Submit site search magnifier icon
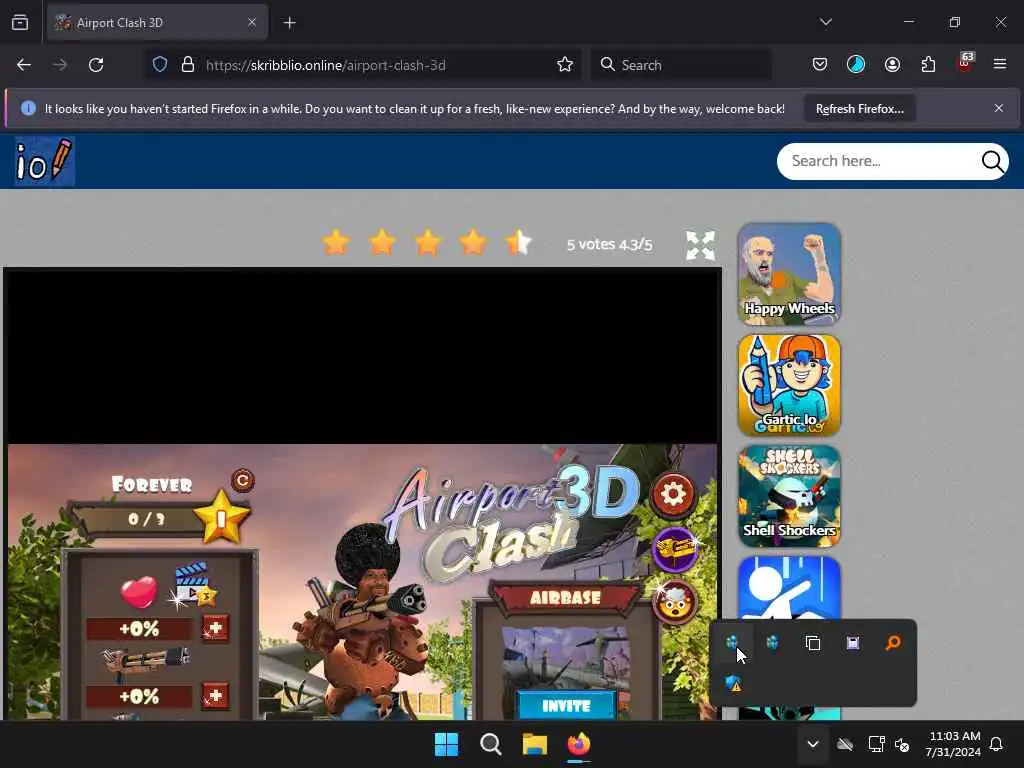 click(993, 161)
